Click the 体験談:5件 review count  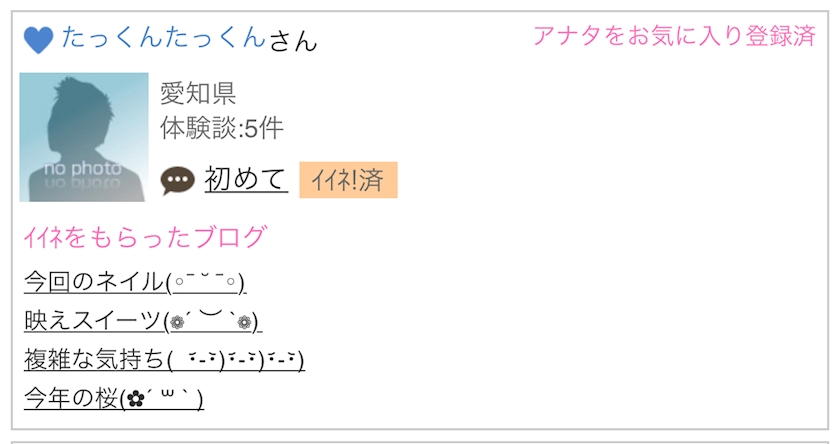tap(222, 128)
